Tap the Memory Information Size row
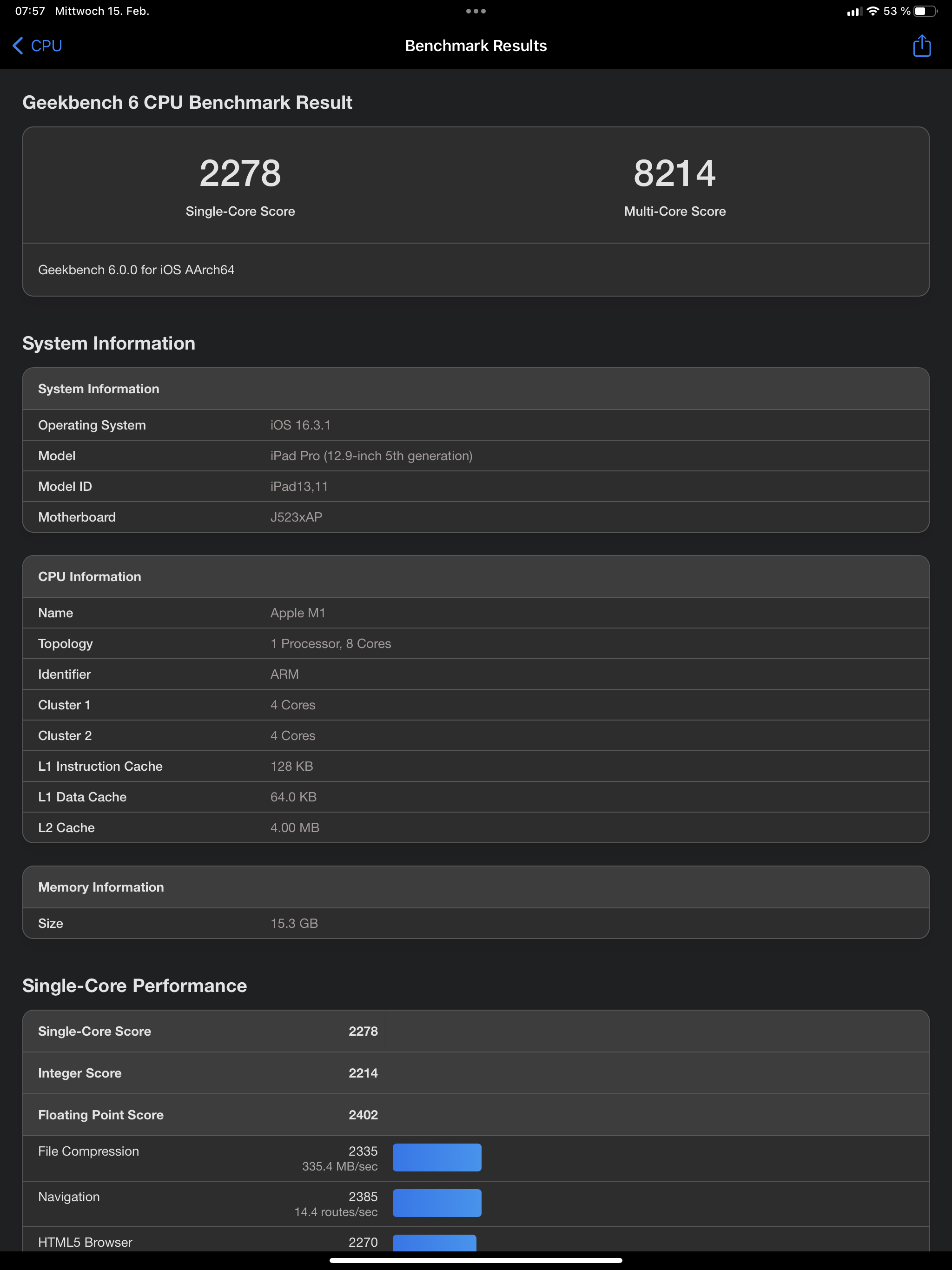952x1270 pixels. click(476, 923)
